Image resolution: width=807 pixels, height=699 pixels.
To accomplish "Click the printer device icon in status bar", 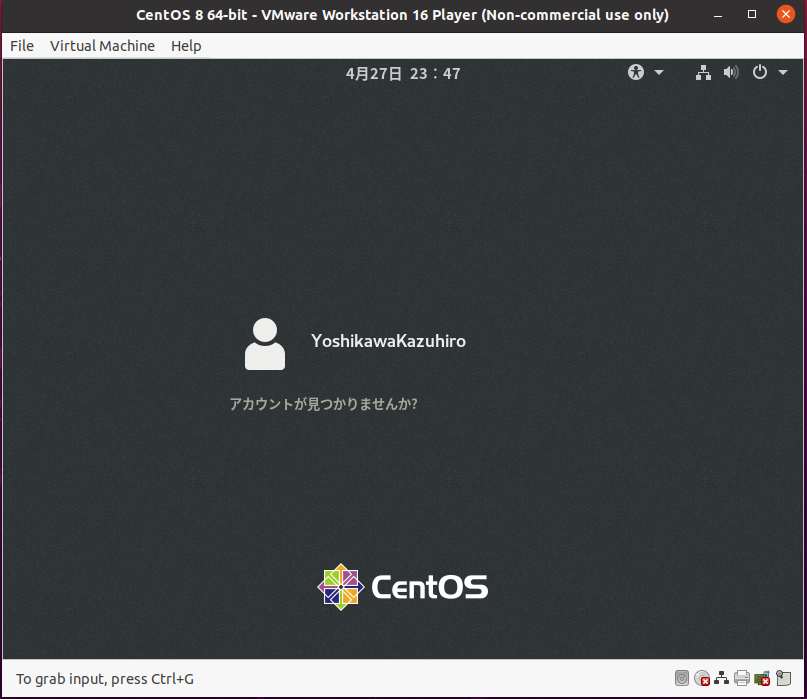I will [x=741, y=678].
